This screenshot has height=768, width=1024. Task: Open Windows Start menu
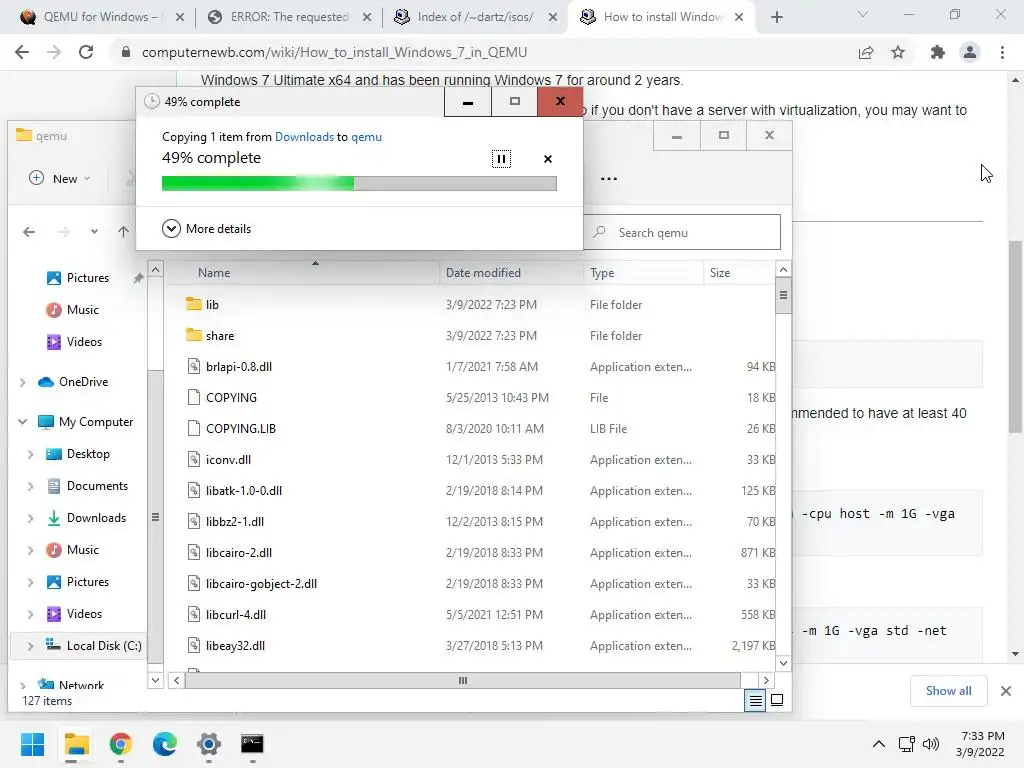pos(32,744)
